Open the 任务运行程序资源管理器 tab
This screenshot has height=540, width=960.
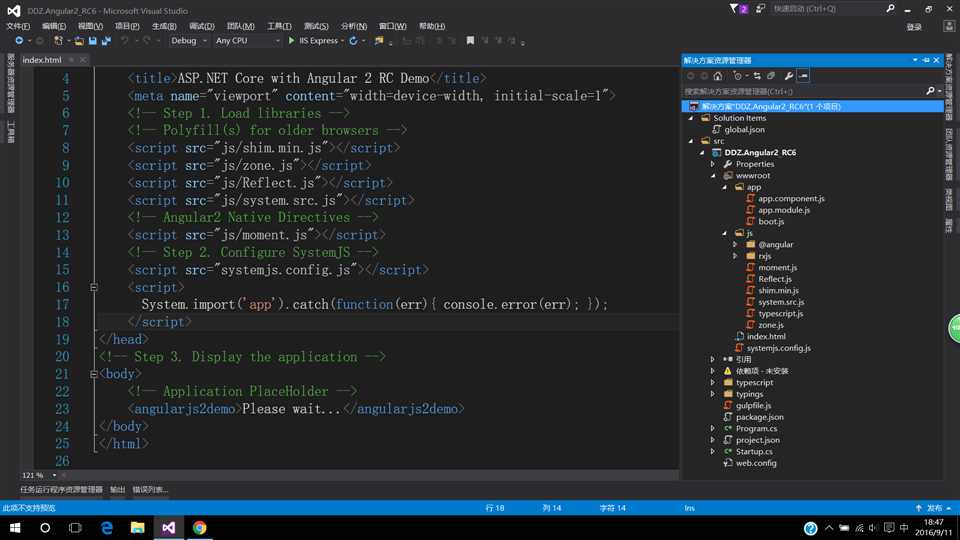click(x=61, y=490)
